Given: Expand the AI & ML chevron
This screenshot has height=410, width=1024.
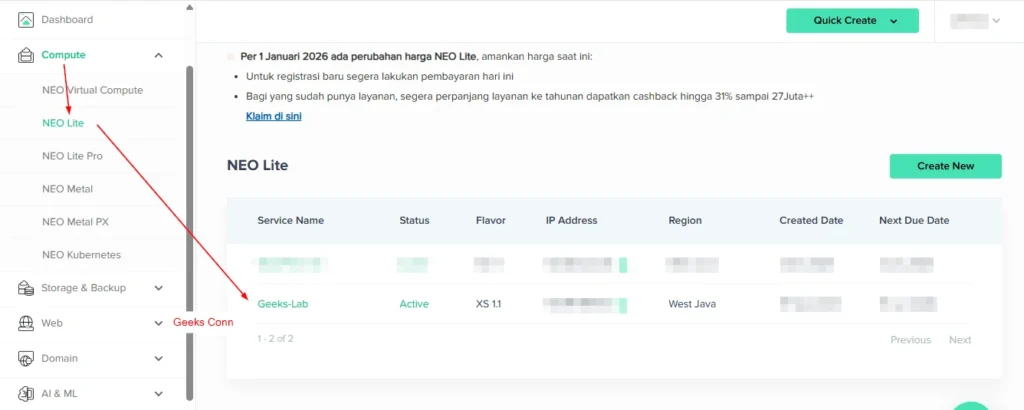Looking at the screenshot, I should pos(158,394).
